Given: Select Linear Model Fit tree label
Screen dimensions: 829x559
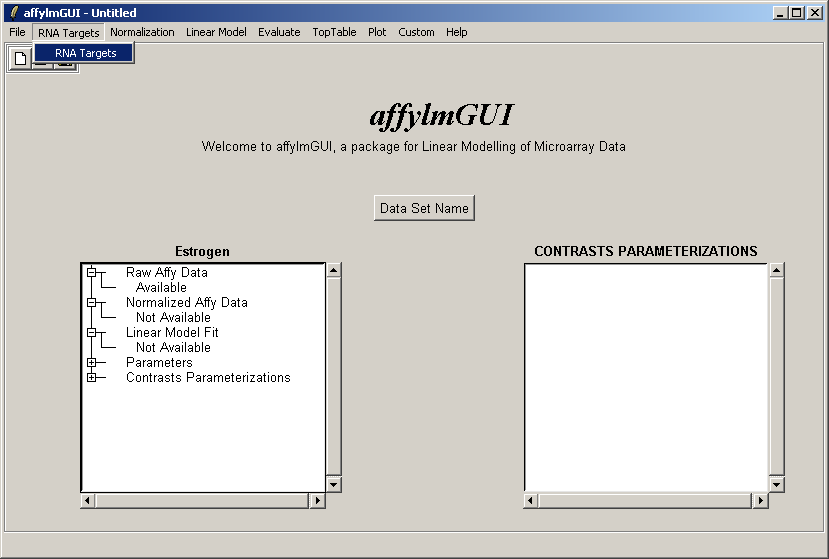Looking at the screenshot, I should (x=172, y=332).
